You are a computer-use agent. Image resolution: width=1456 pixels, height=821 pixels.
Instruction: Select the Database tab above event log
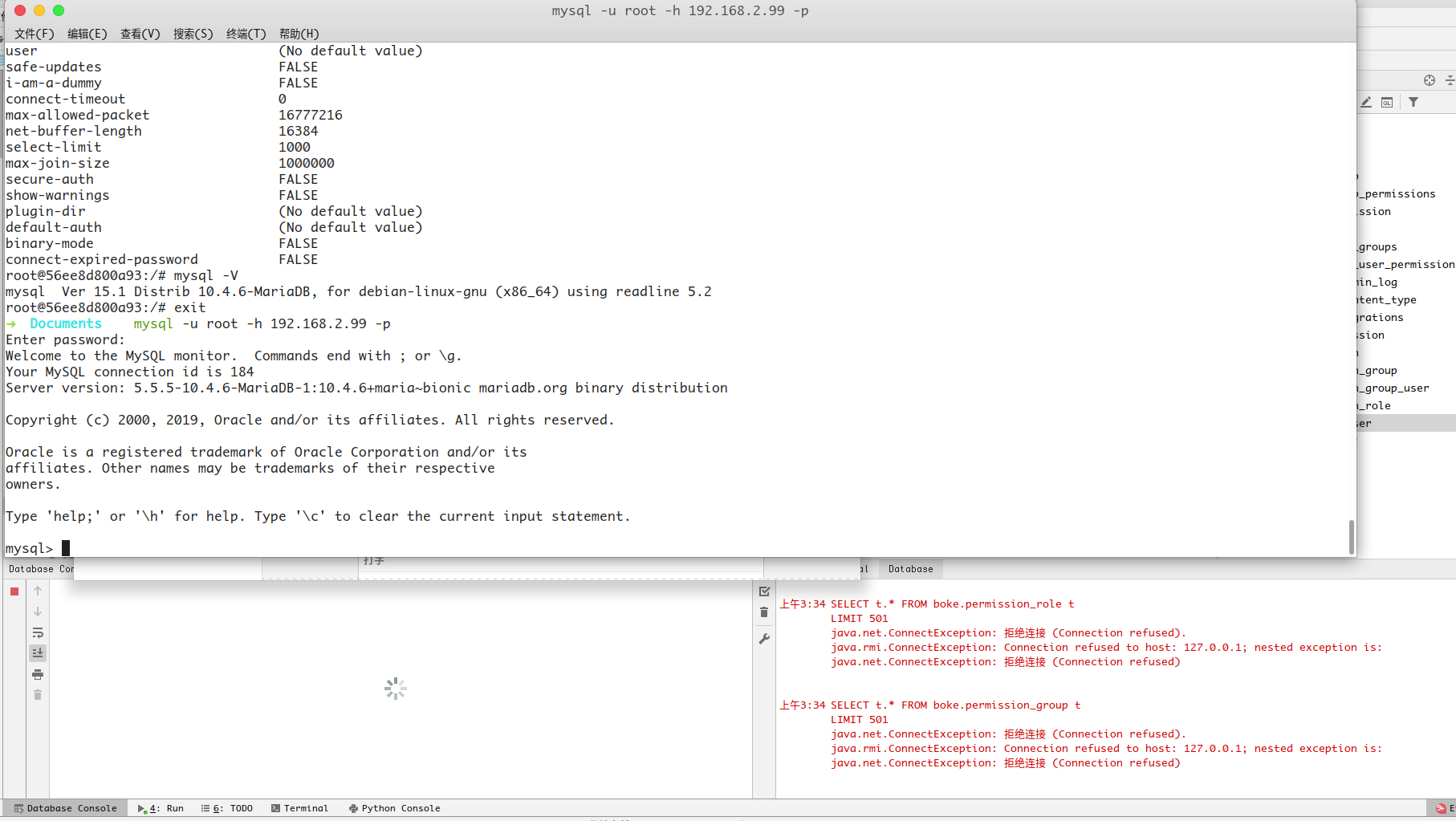coord(911,569)
